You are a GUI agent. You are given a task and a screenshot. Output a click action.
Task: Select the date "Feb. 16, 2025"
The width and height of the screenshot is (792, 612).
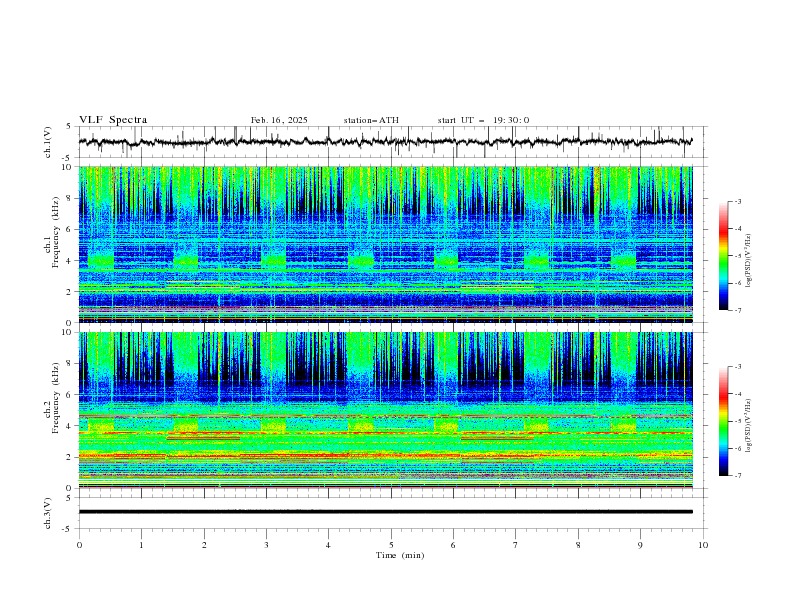[279, 120]
